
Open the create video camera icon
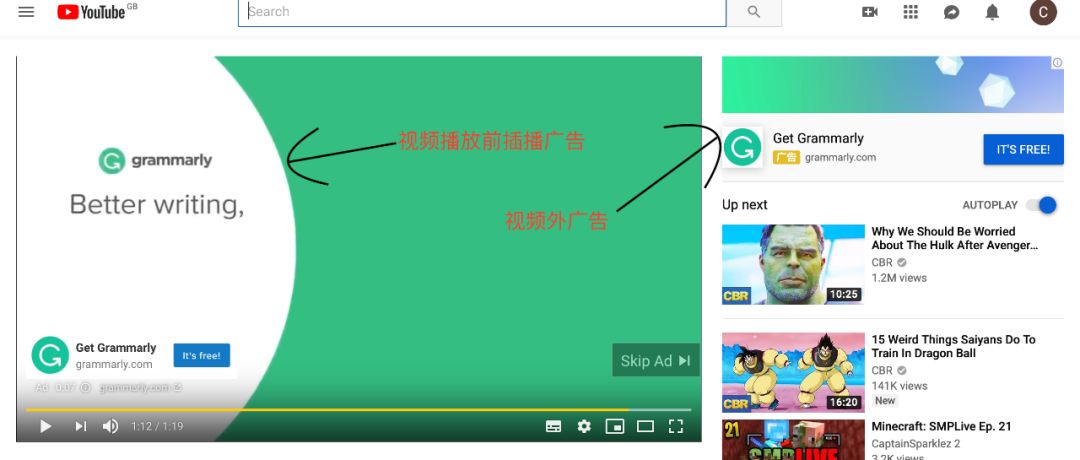(870, 12)
